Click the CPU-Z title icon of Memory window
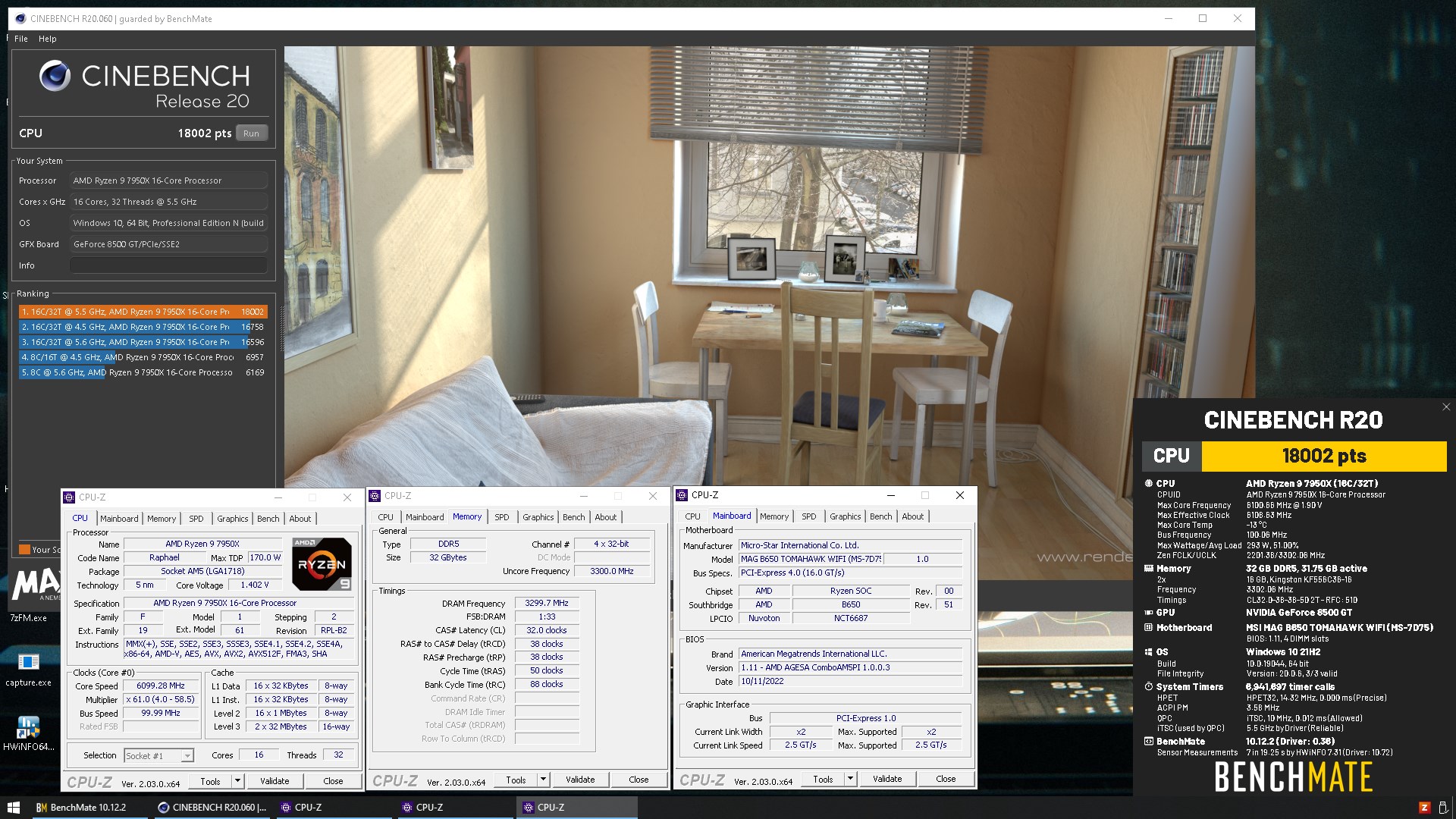The image size is (1456, 819). (375, 496)
